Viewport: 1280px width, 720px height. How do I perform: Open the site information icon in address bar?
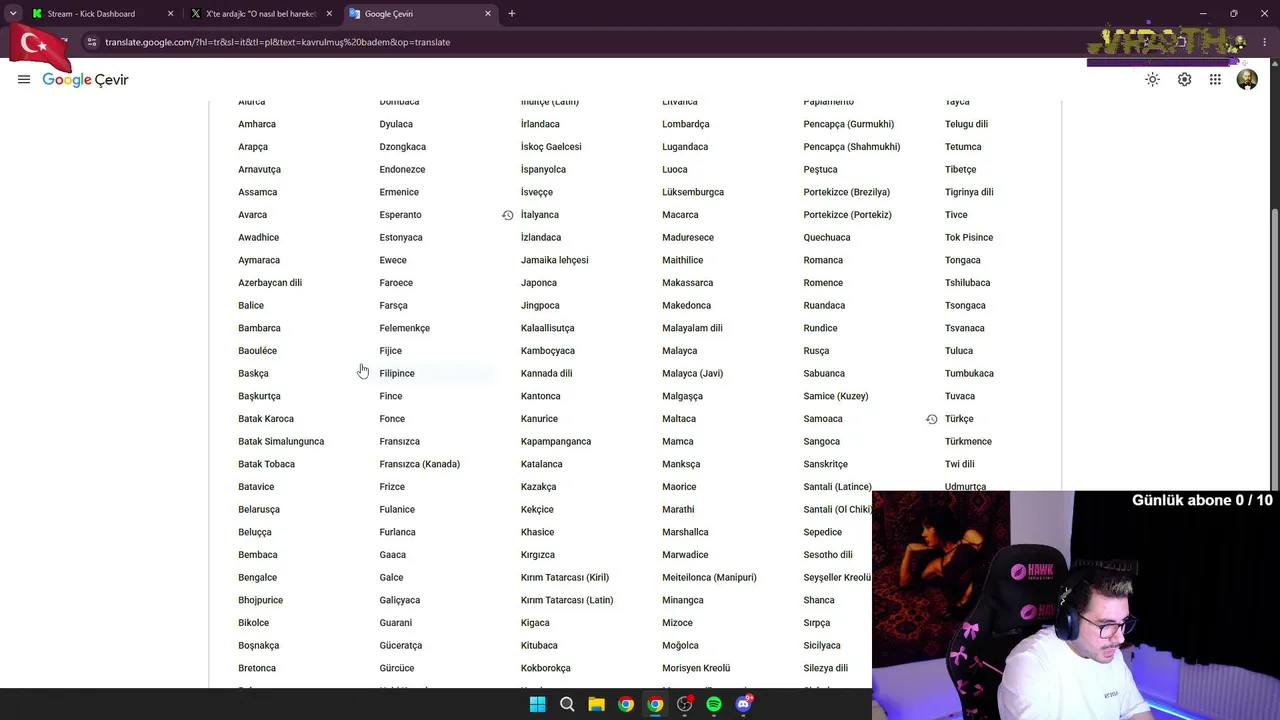tap(91, 42)
